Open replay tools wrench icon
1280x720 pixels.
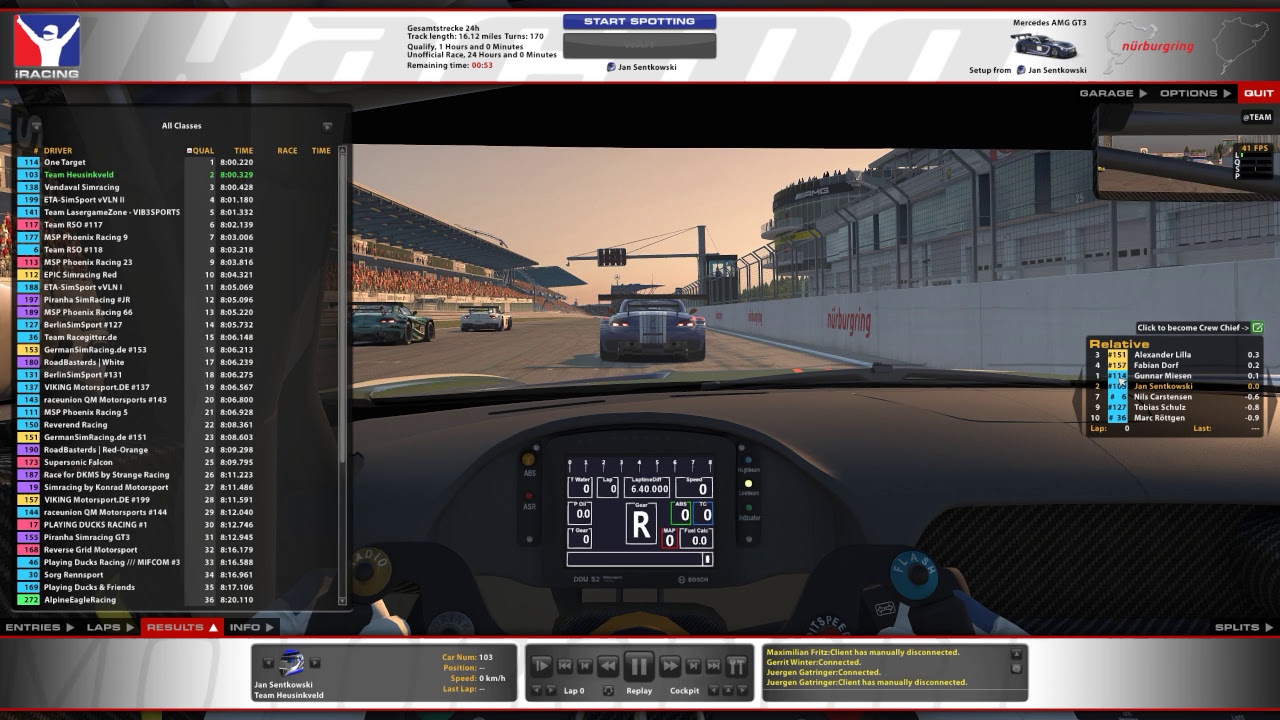737,666
